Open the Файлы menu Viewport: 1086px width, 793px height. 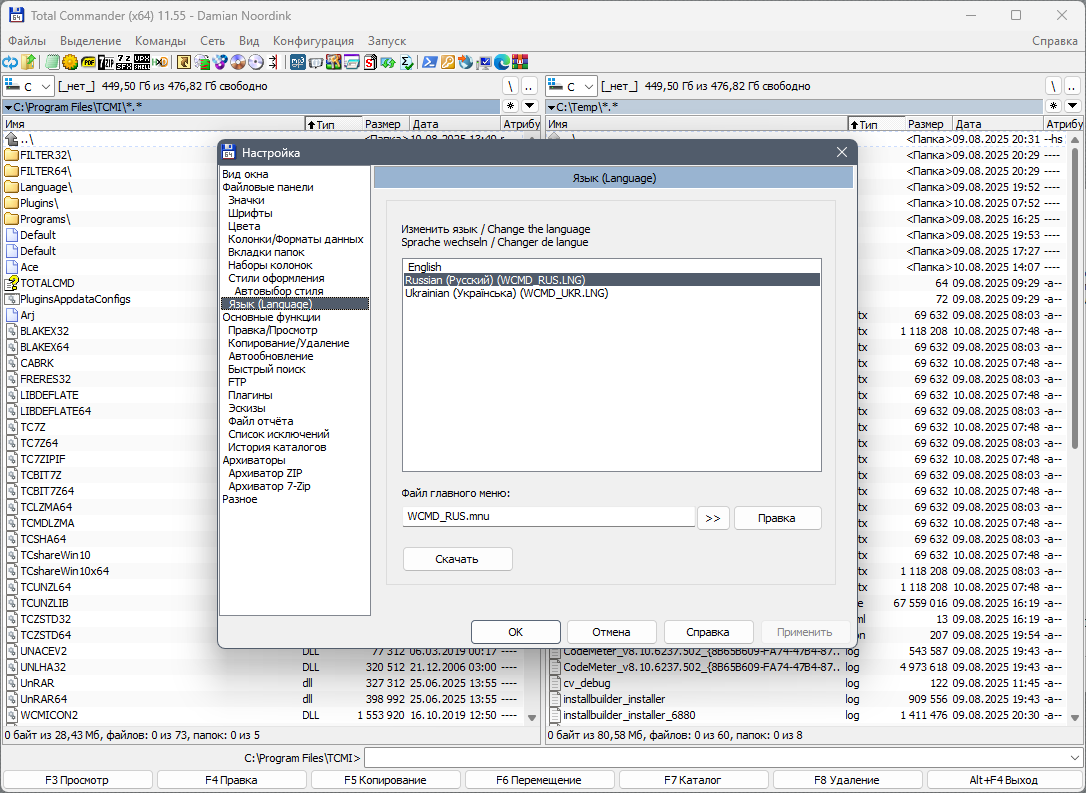pyautogui.click(x=27, y=41)
